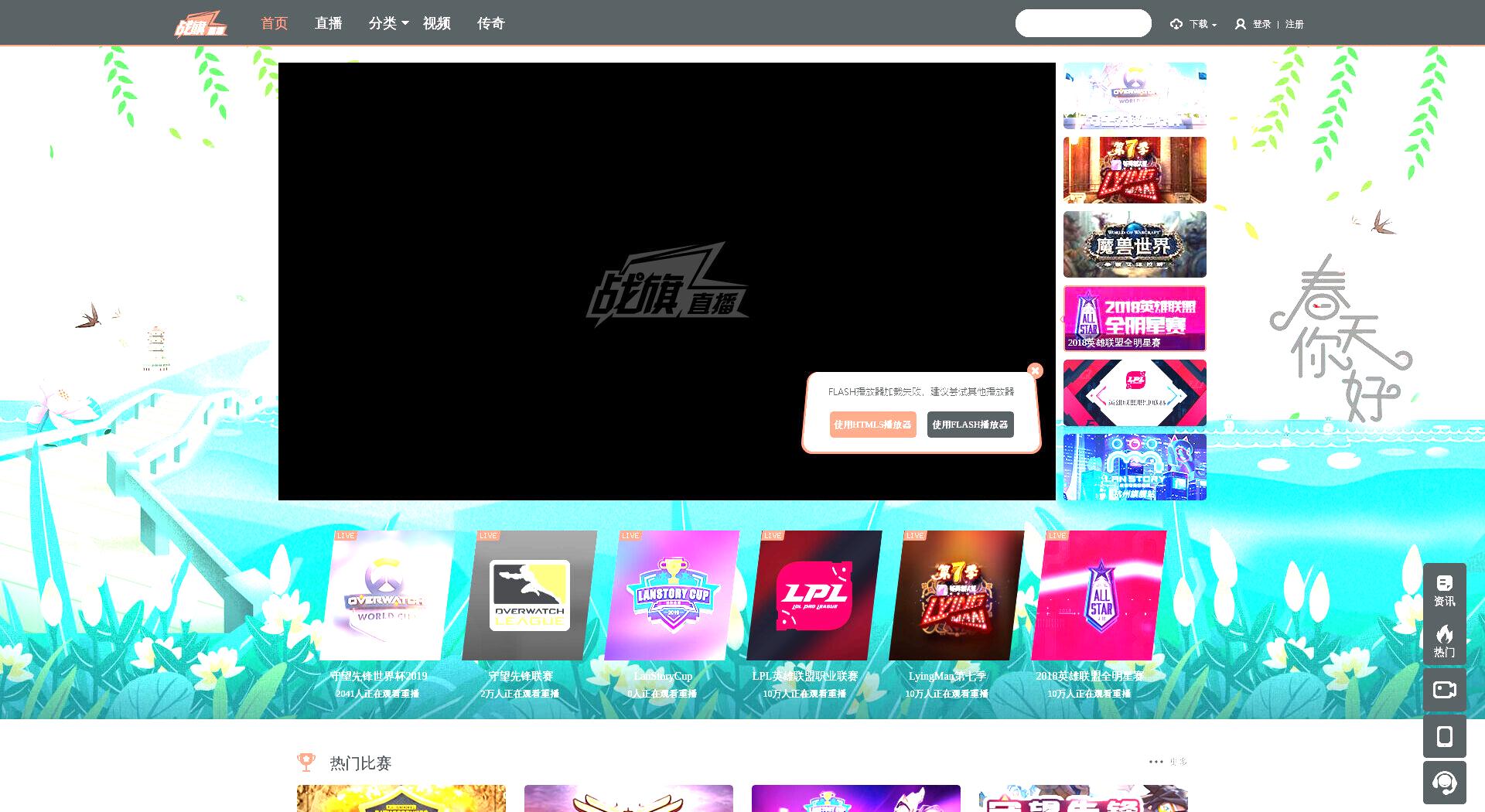Open more hot matches ellipsis link
1485x812 pixels.
(x=1167, y=762)
